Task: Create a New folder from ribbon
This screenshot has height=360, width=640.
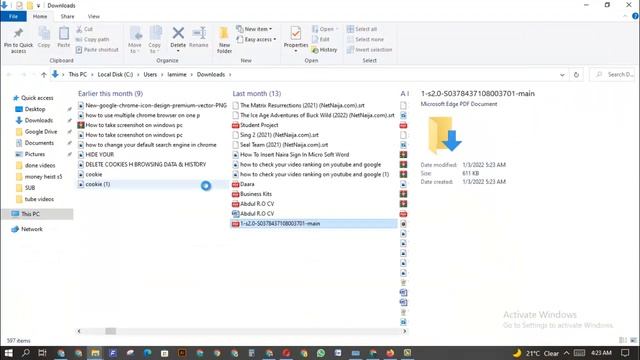Action: tap(224, 40)
